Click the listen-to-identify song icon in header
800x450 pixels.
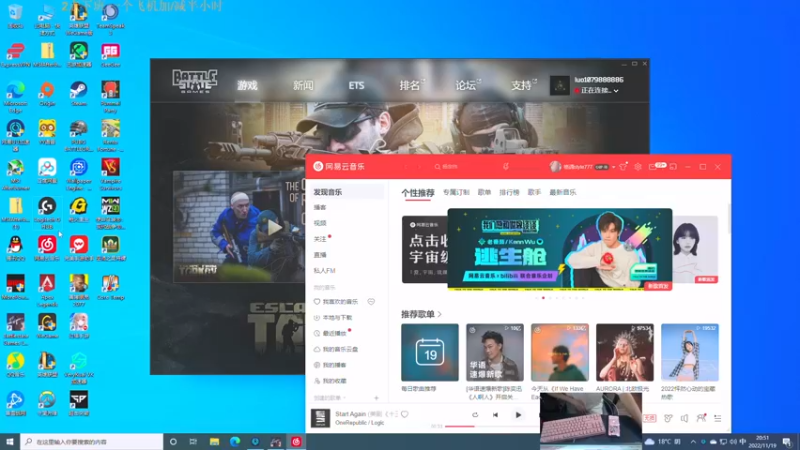(x=506, y=167)
